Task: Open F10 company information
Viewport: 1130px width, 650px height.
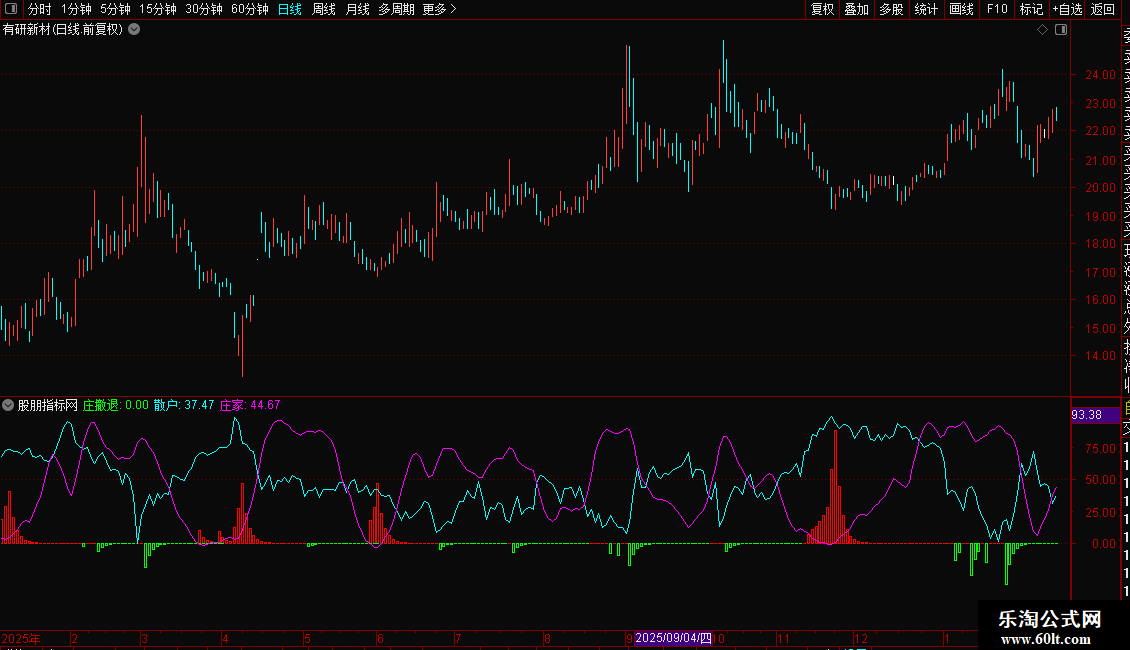Action: tap(997, 9)
